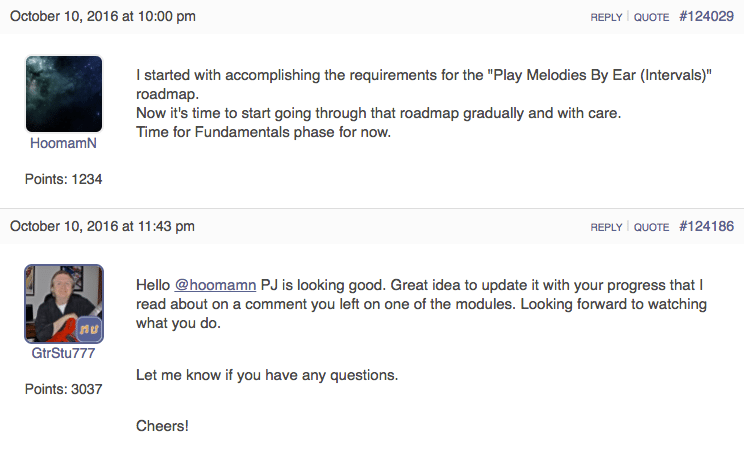744x472 pixels.
Task: Click QUOTE on post #124186
Action: click(651, 227)
